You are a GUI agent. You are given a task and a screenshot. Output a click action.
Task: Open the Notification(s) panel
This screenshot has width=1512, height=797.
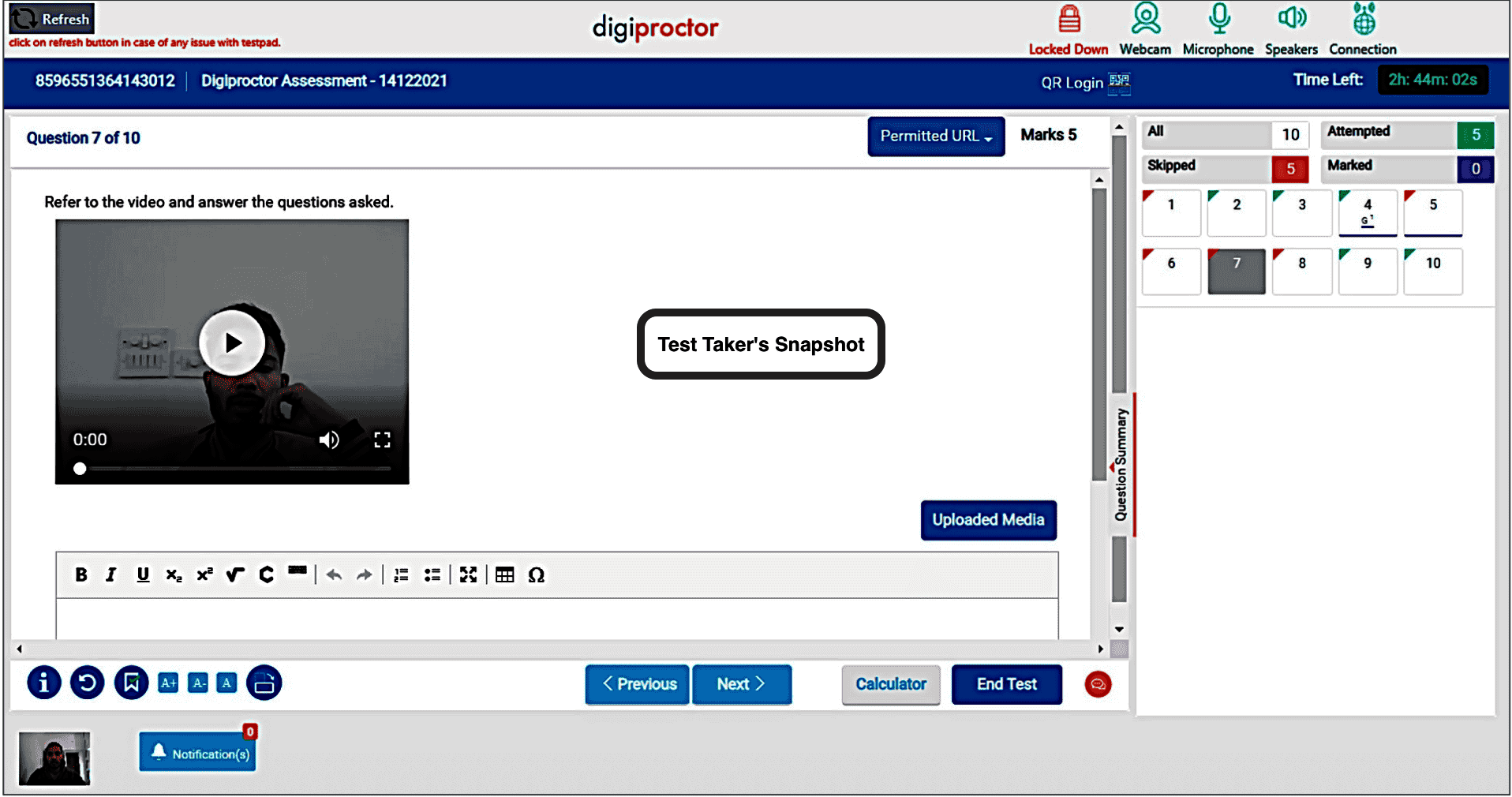(x=198, y=753)
